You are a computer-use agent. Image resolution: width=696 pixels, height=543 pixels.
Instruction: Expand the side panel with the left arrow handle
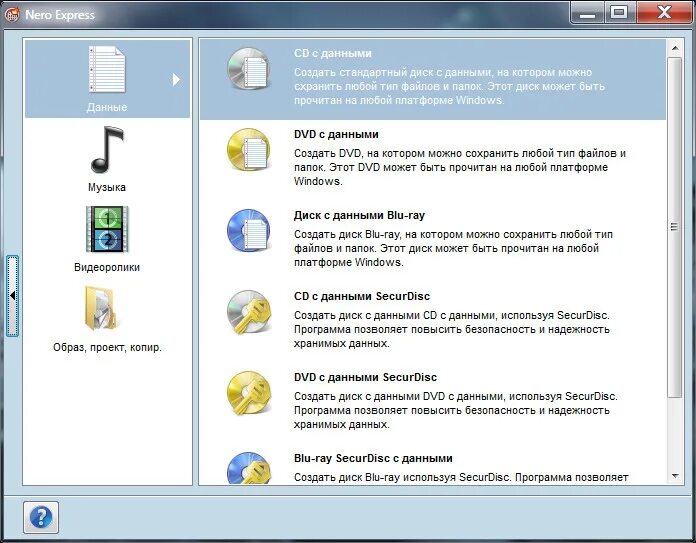(x=12, y=295)
